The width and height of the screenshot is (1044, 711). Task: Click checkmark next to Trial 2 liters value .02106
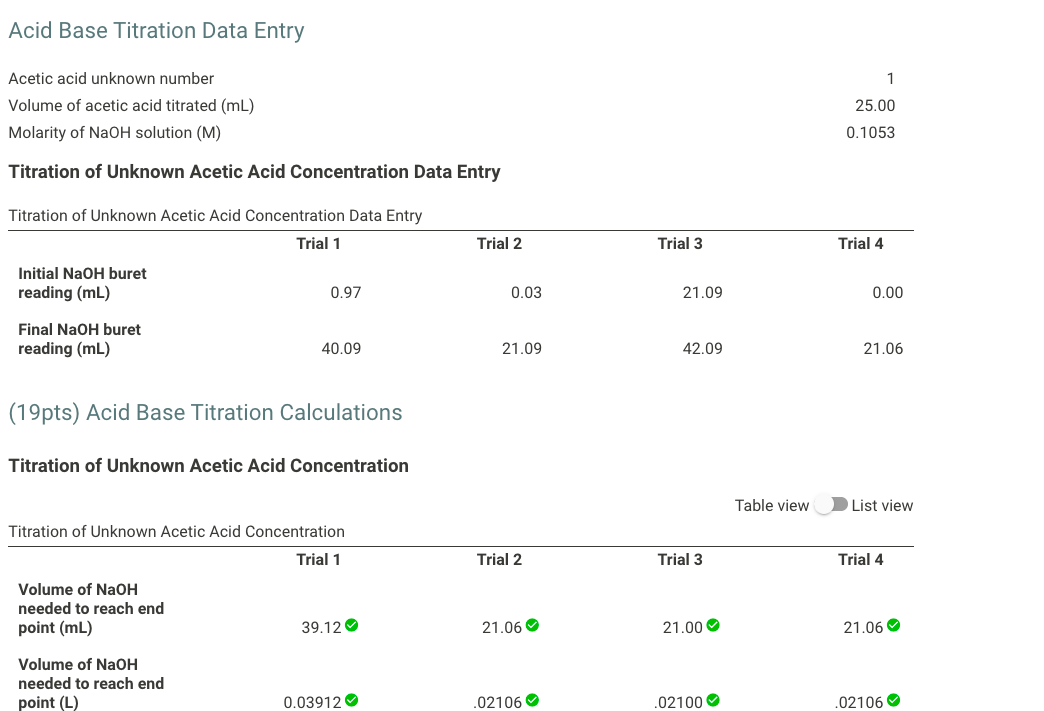532,701
